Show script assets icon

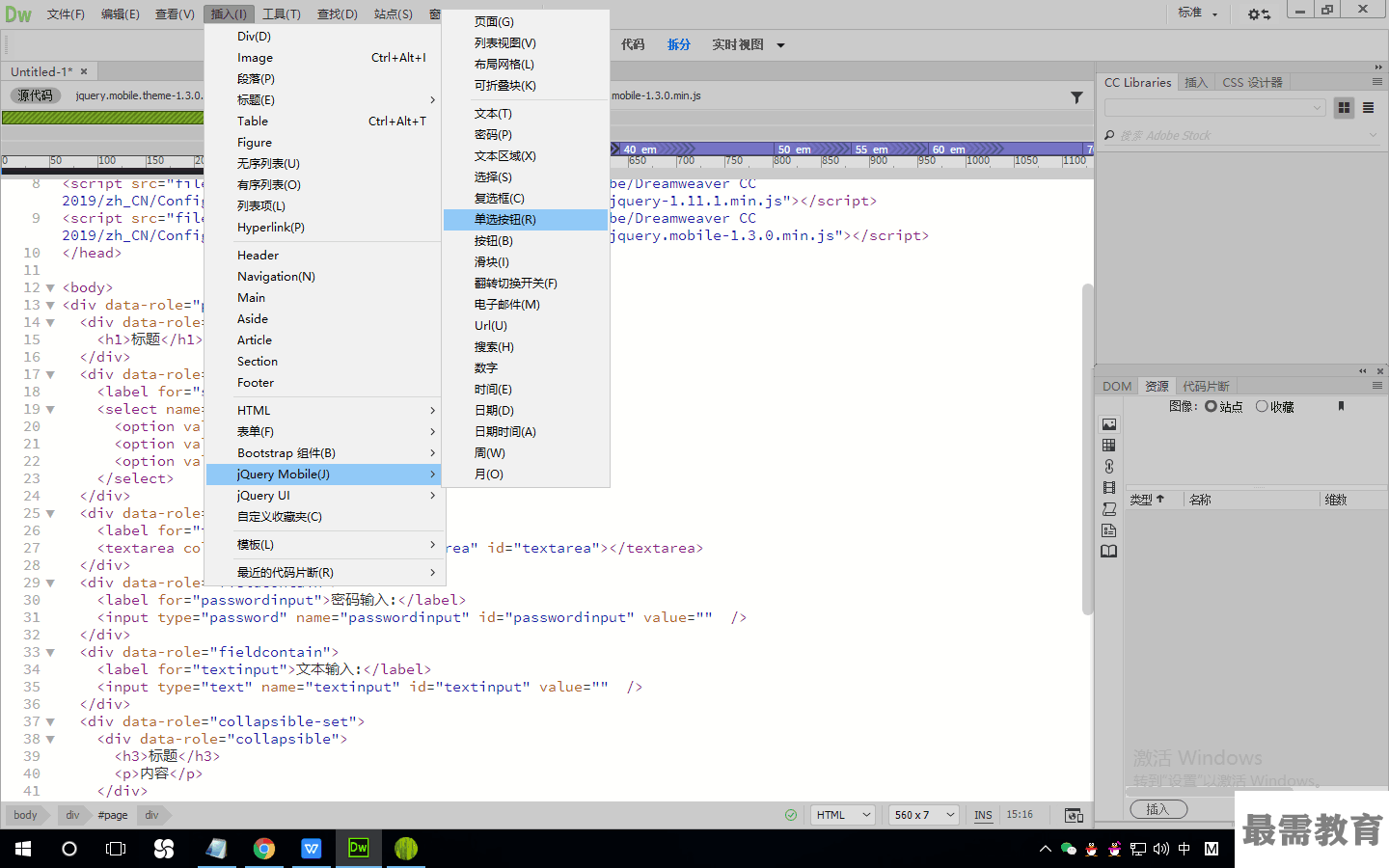click(x=1109, y=509)
